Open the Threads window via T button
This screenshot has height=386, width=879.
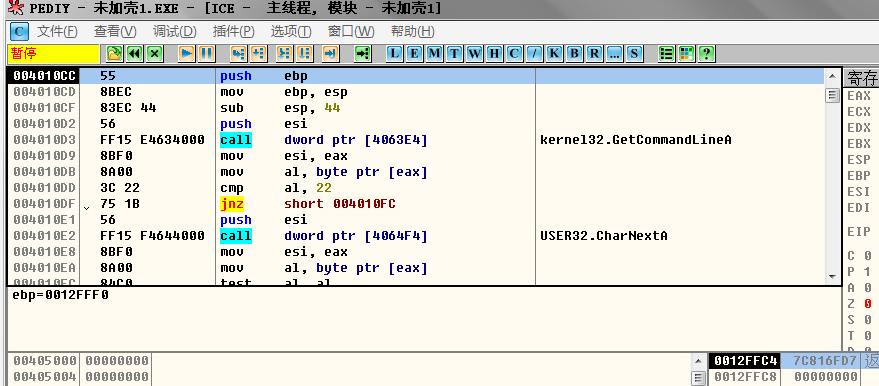pos(455,54)
